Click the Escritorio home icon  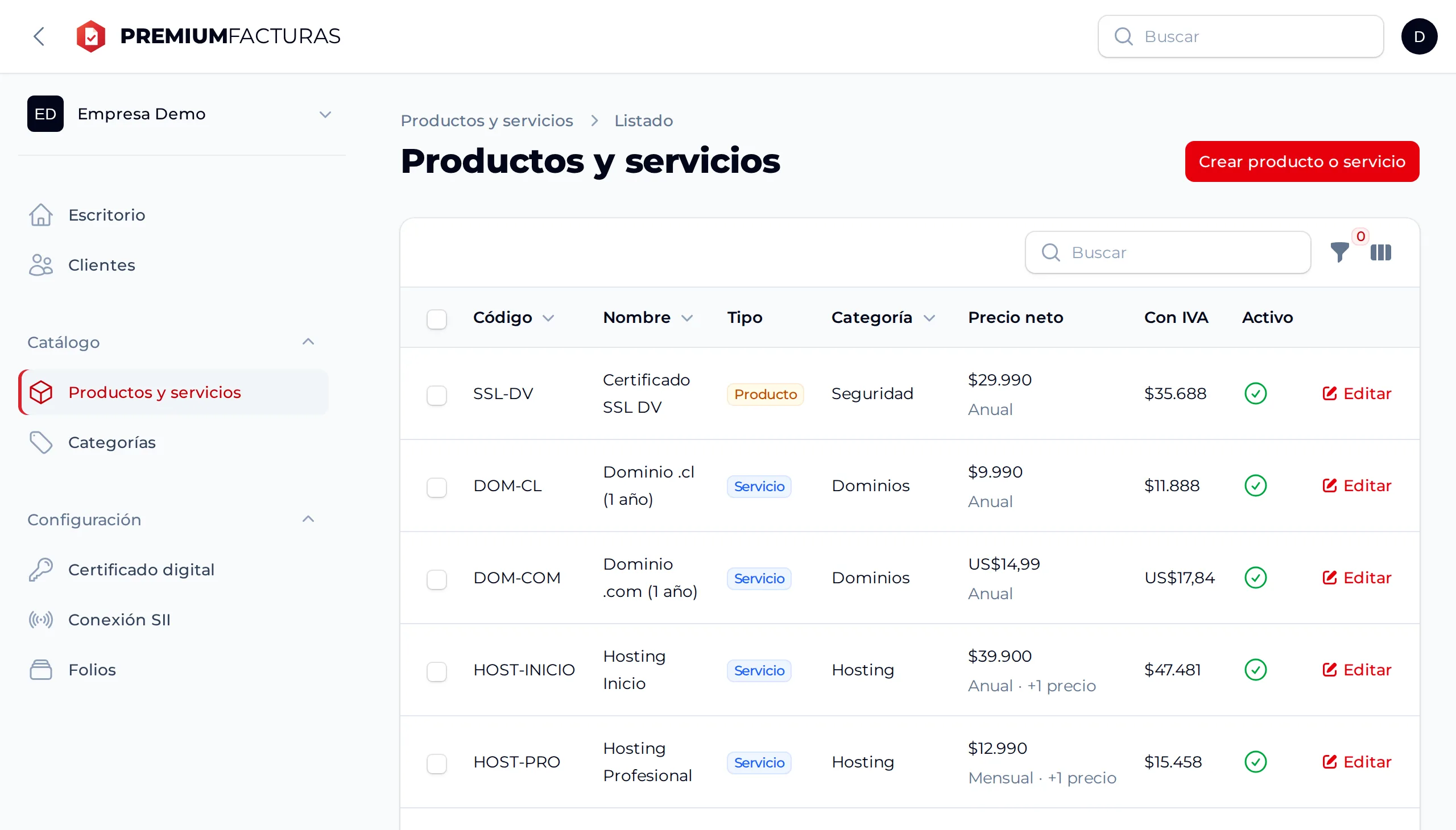[x=41, y=215]
